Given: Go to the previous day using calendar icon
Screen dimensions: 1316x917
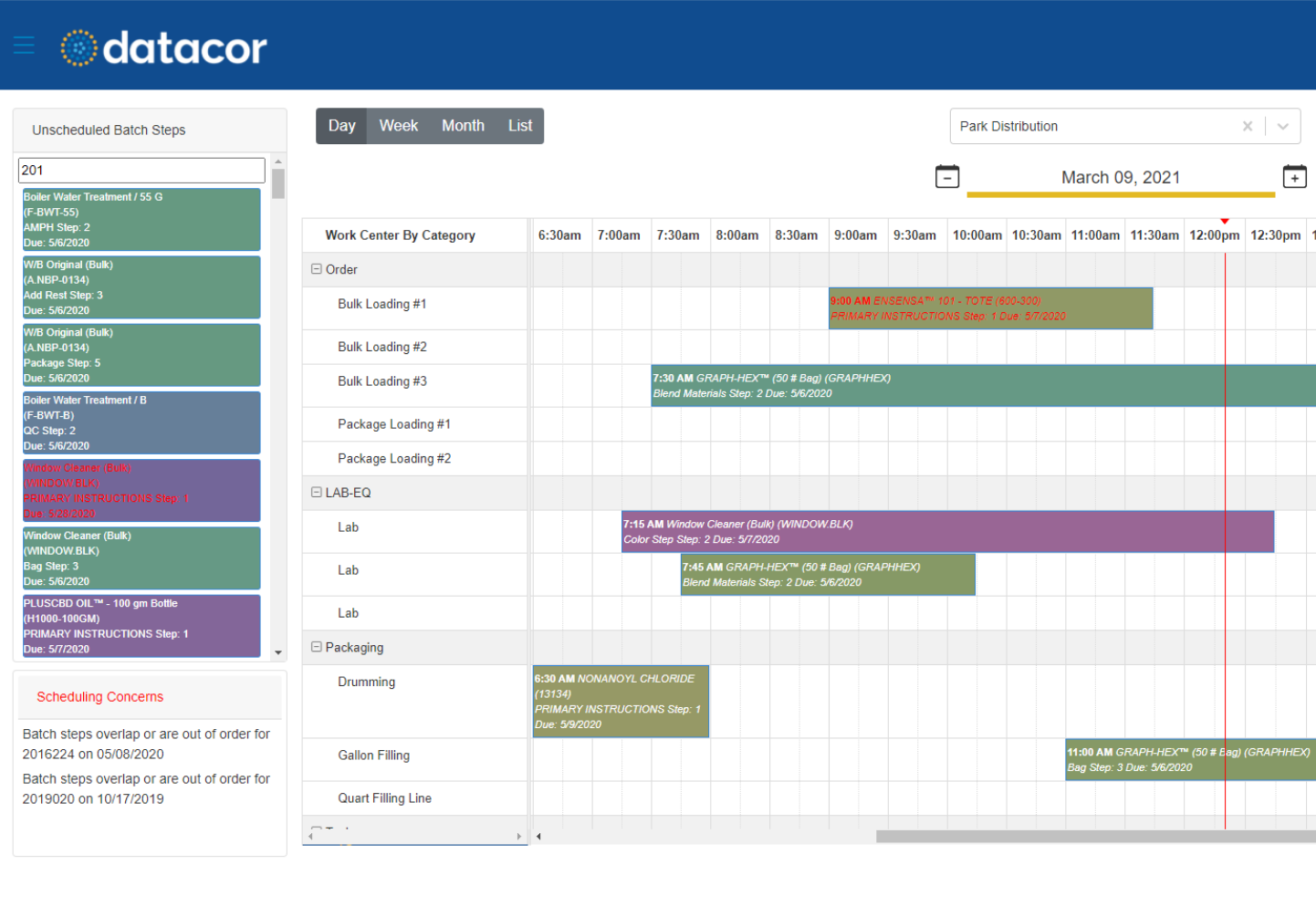Looking at the screenshot, I should click(947, 177).
